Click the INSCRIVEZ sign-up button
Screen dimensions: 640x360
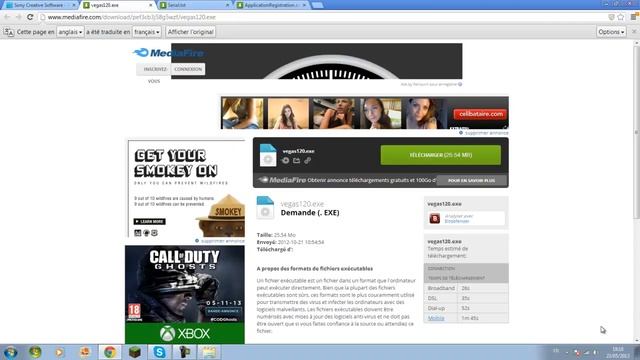(x=155, y=69)
